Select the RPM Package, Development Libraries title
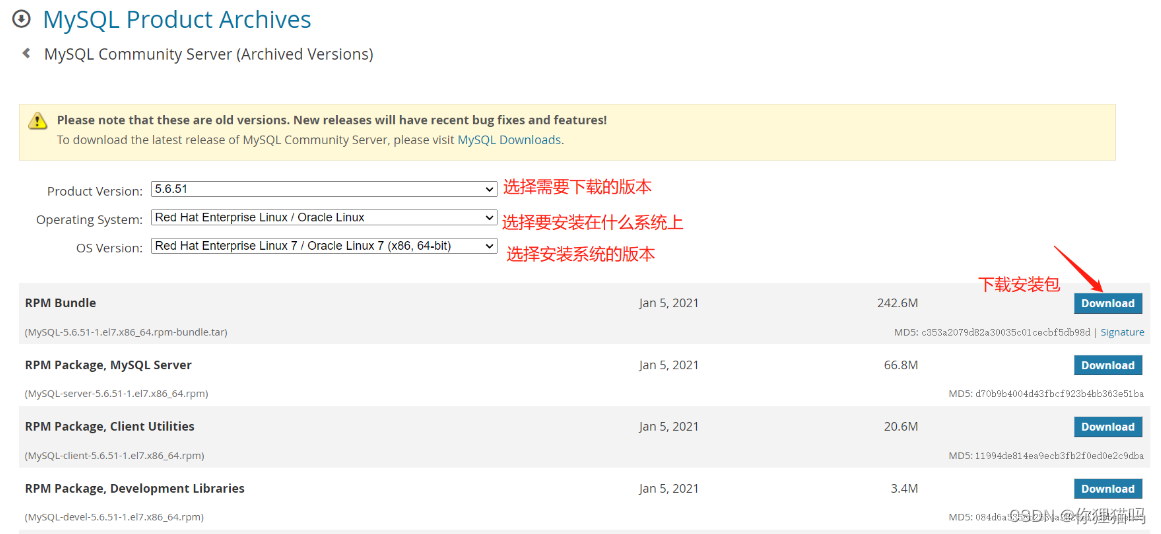Viewport: 1161px width, 534px height. [x=134, y=489]
